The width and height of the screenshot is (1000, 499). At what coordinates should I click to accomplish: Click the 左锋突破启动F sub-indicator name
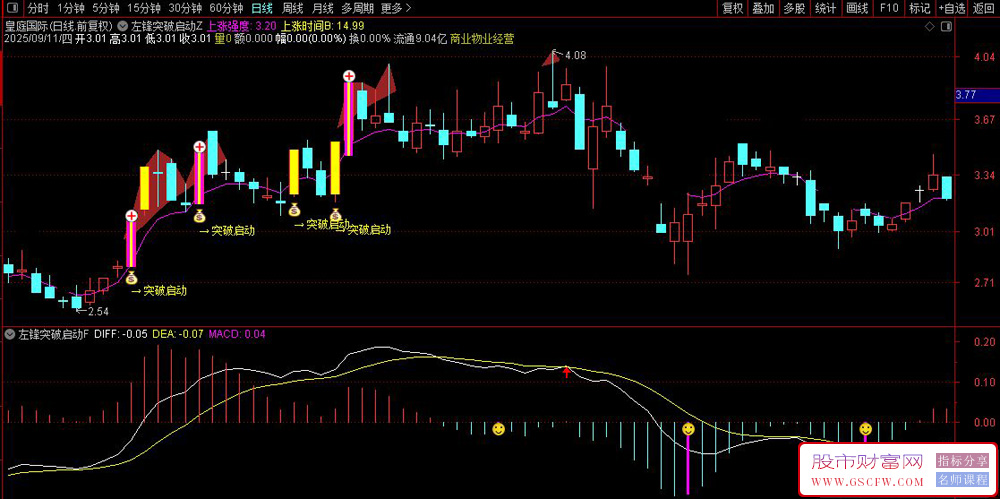click(x=54, y=334)
